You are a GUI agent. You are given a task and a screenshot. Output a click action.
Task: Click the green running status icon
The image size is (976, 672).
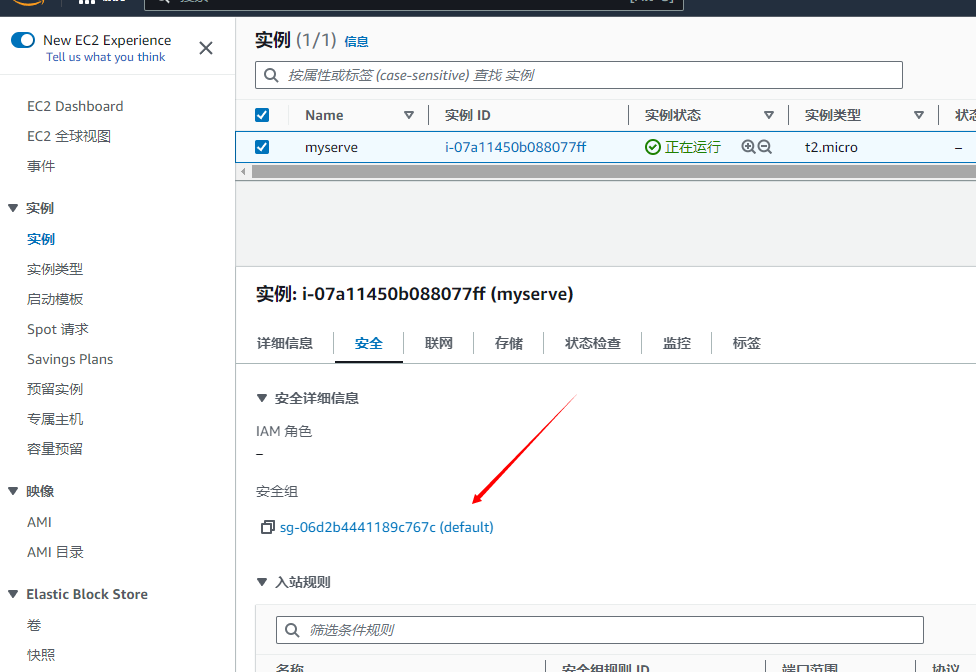click(x=653, y=147)
